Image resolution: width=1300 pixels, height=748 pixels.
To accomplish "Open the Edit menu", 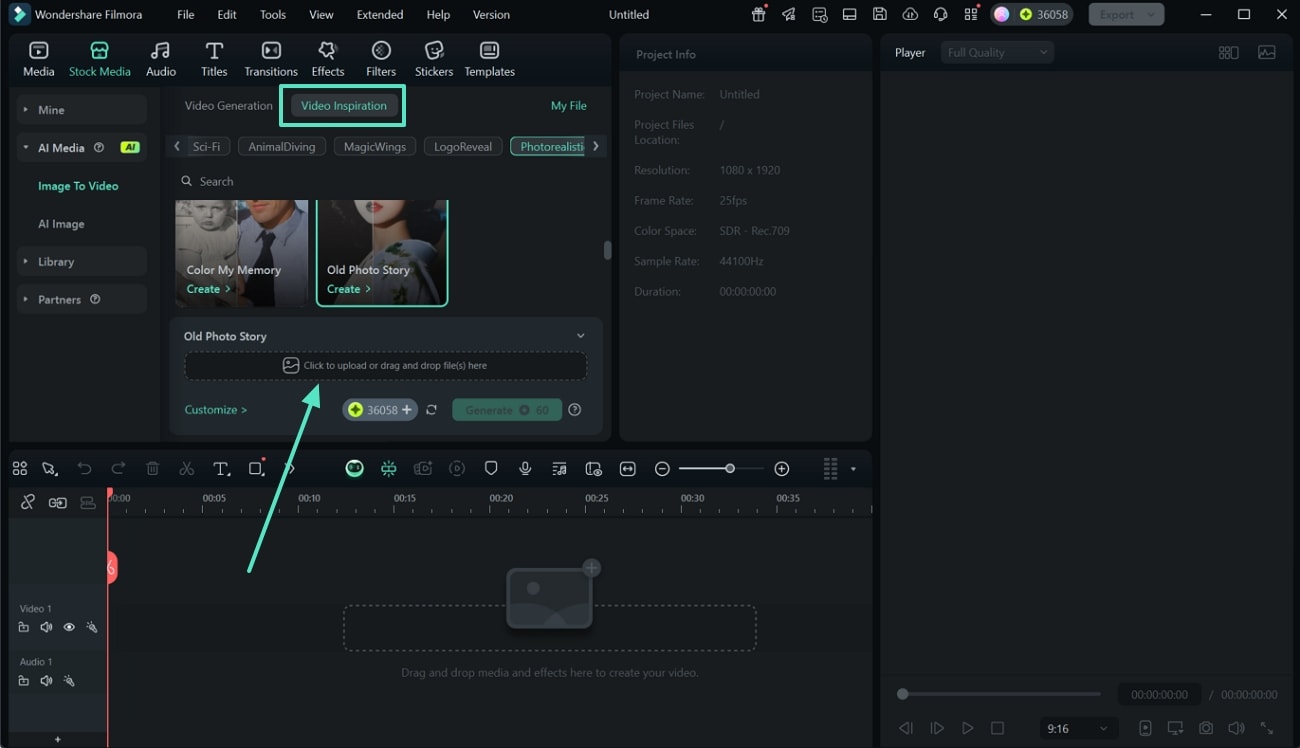I will point(227,14).
